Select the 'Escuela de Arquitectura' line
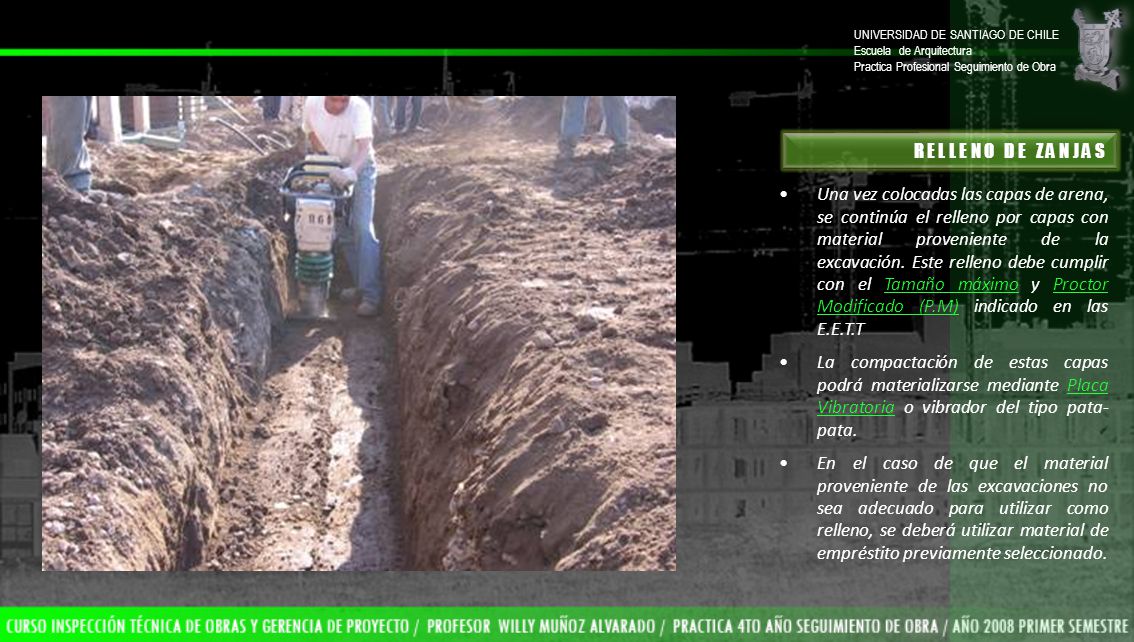Image resolution: width=1134 pixels, height=642 pixels. coord(913,51)
